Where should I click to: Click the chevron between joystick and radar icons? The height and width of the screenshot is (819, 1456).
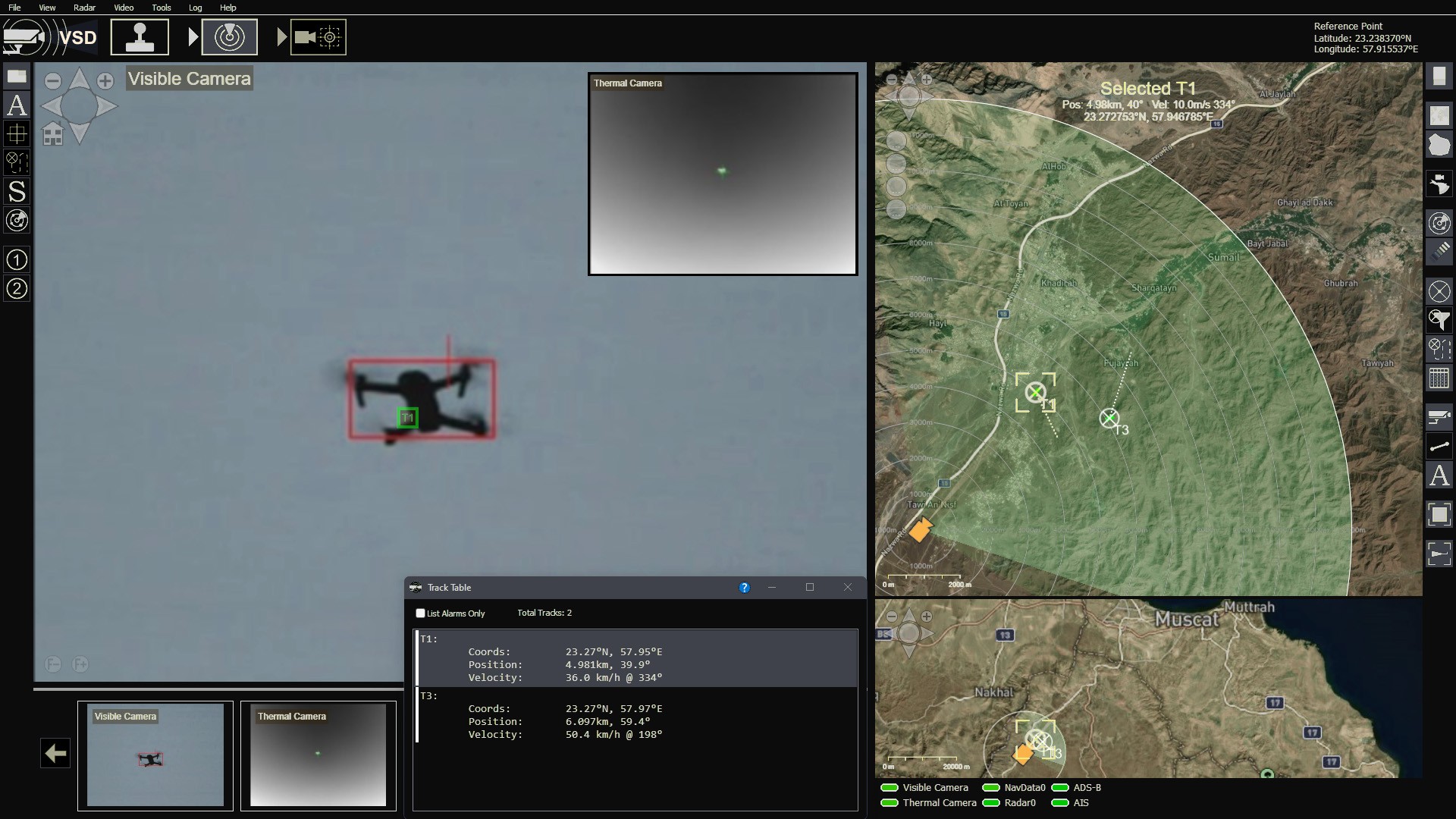pos(191,36)
